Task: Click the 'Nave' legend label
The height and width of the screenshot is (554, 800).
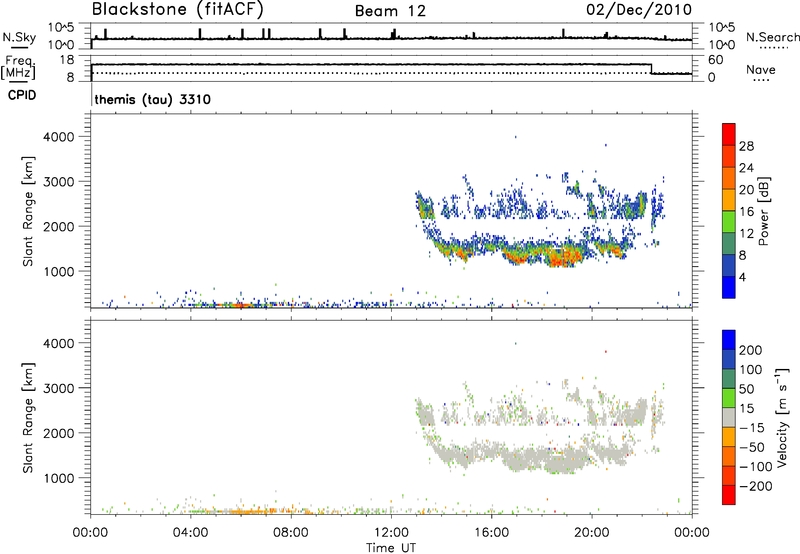Action: [761, 69]
